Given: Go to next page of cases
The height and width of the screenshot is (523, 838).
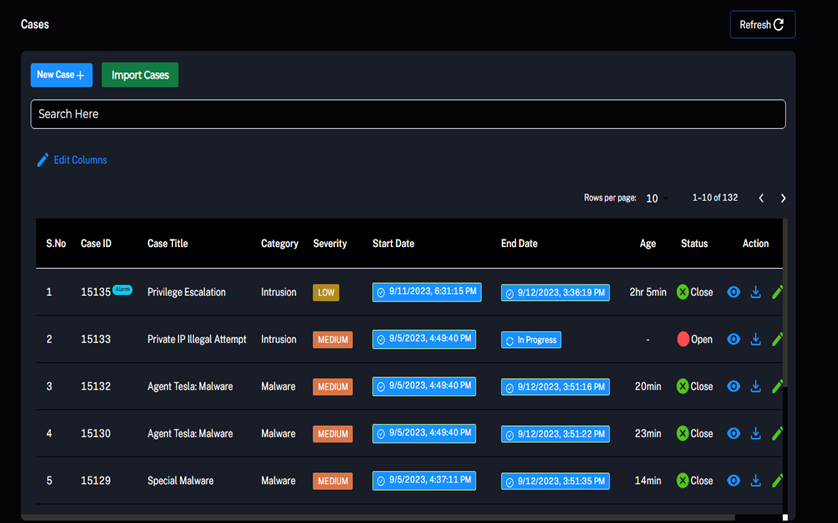Looking at the screenshot, I should pyautogui.click(x=783, y=198).
